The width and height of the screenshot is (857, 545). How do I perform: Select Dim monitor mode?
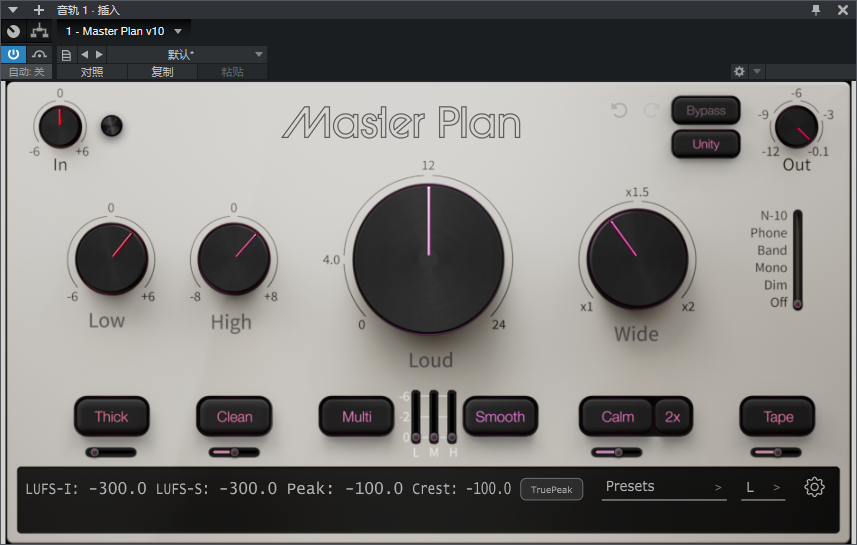pos(776,285)
